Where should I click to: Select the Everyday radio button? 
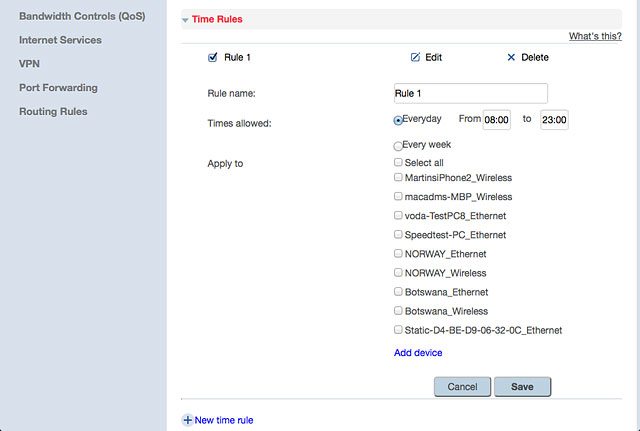398,120
